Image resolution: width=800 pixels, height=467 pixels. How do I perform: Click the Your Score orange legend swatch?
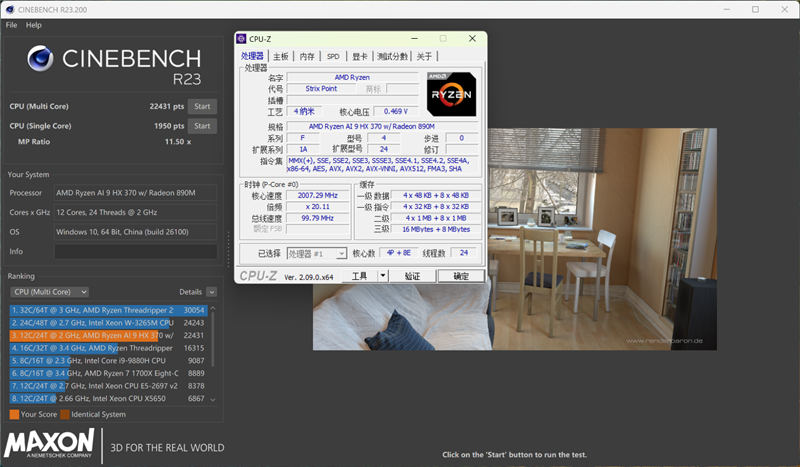[14, 414]
